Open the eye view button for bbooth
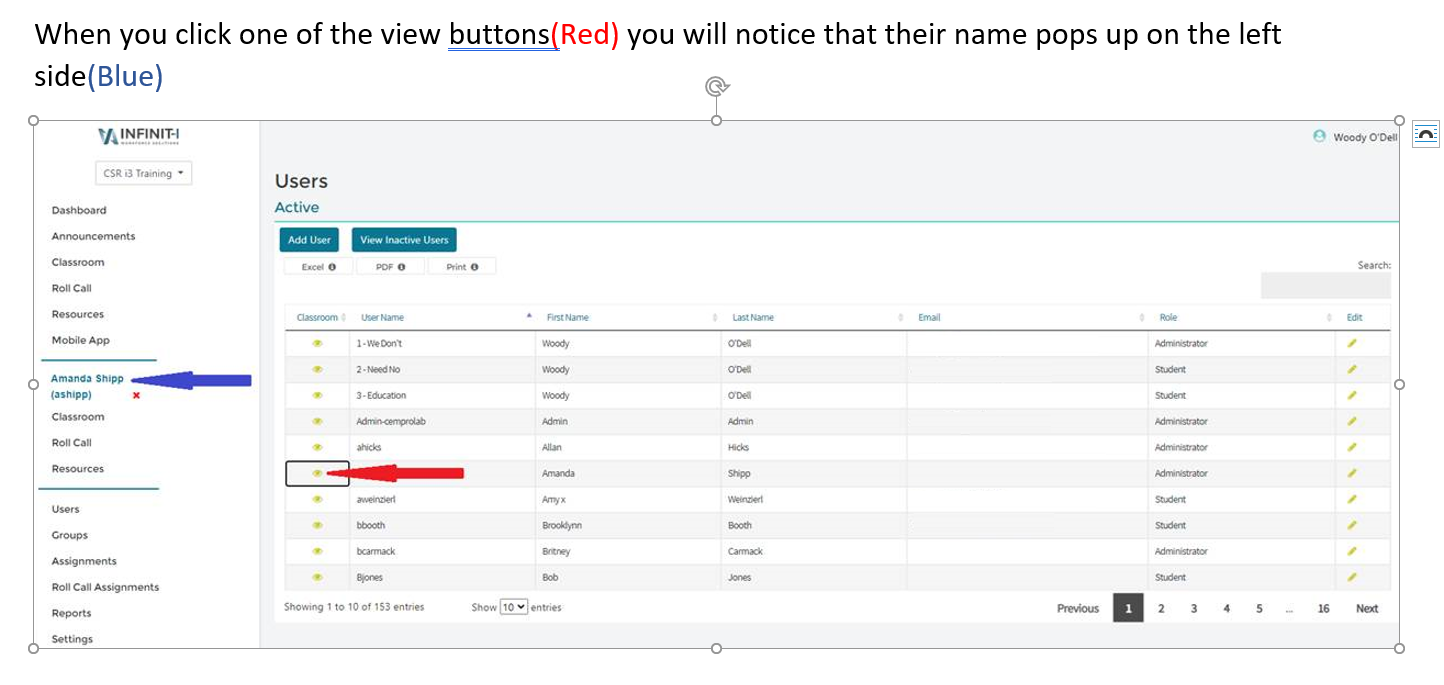The image size is (1444, 685). 317,525
